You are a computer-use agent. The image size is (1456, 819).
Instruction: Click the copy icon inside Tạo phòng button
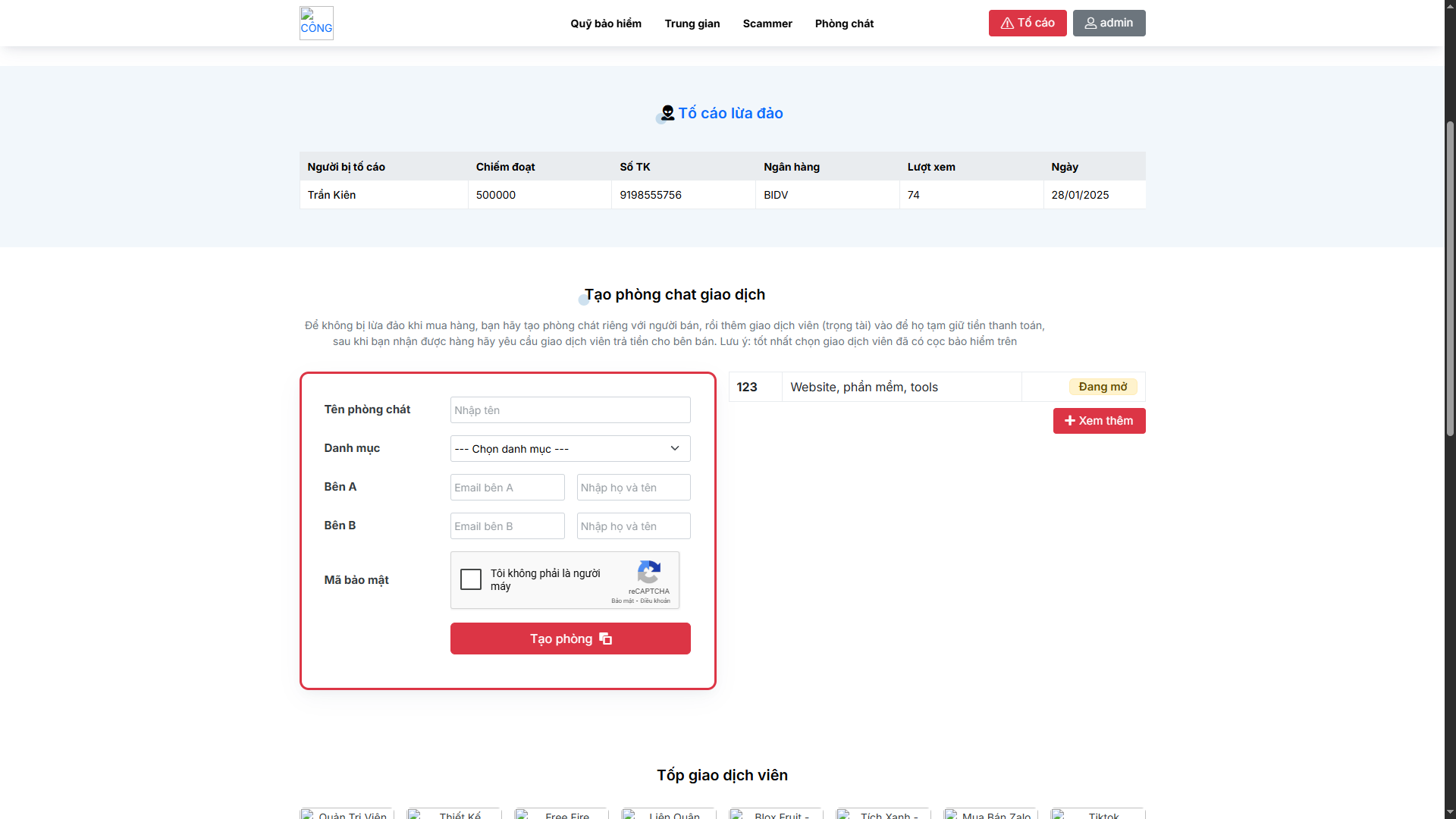pyautogui.click(x=605, y=639)
